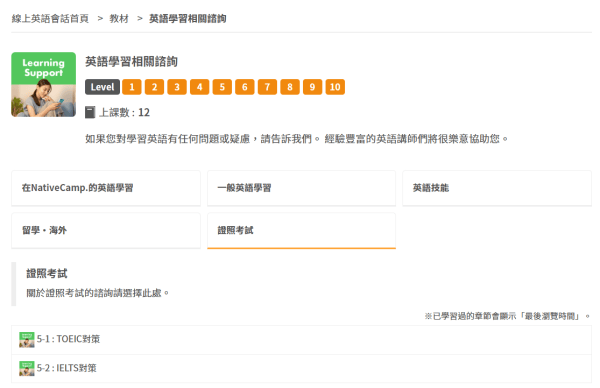This screenshot has width=600, height=388.
Task: Select level 8 badge
Action: [290, 87]
